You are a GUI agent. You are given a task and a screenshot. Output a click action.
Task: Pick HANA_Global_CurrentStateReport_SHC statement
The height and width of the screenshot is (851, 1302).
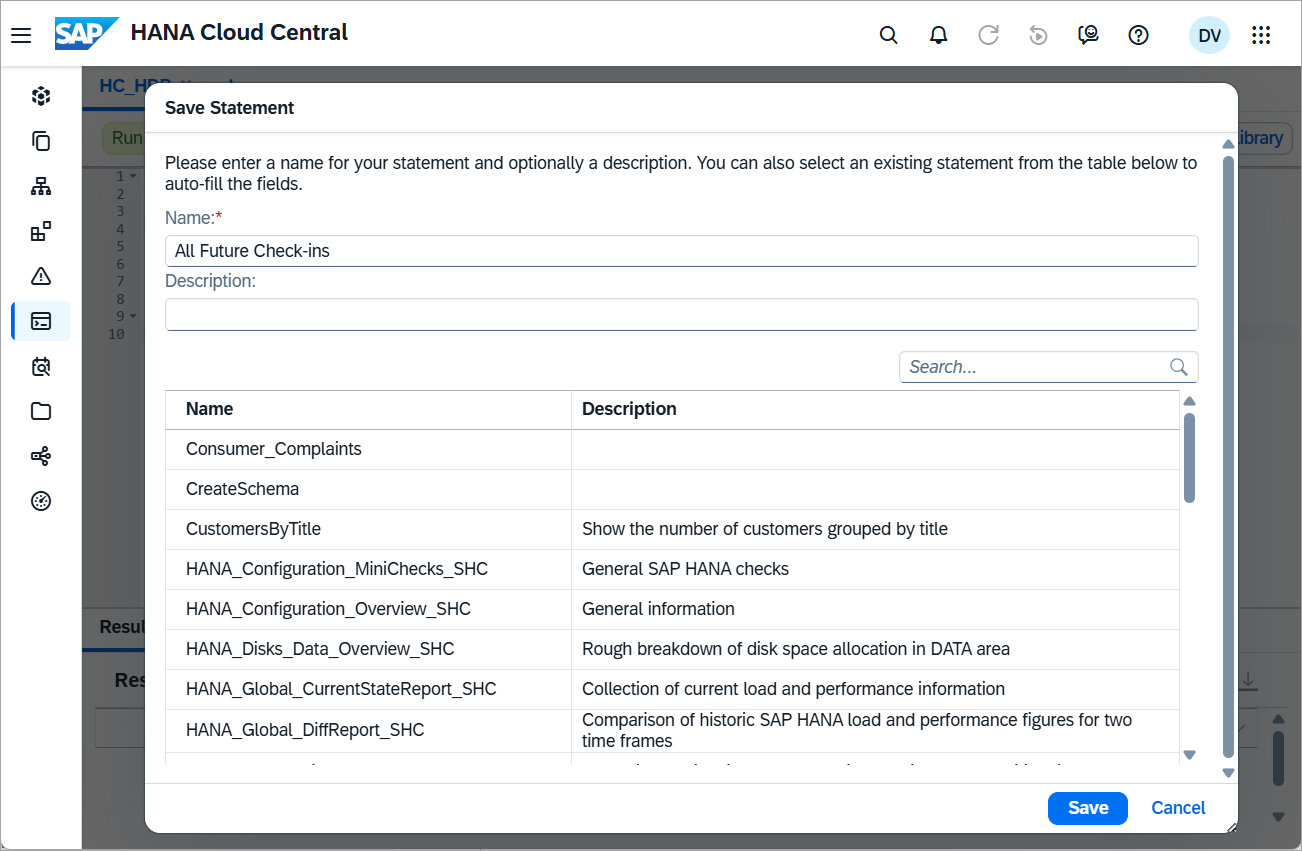(x=672, y=689)
